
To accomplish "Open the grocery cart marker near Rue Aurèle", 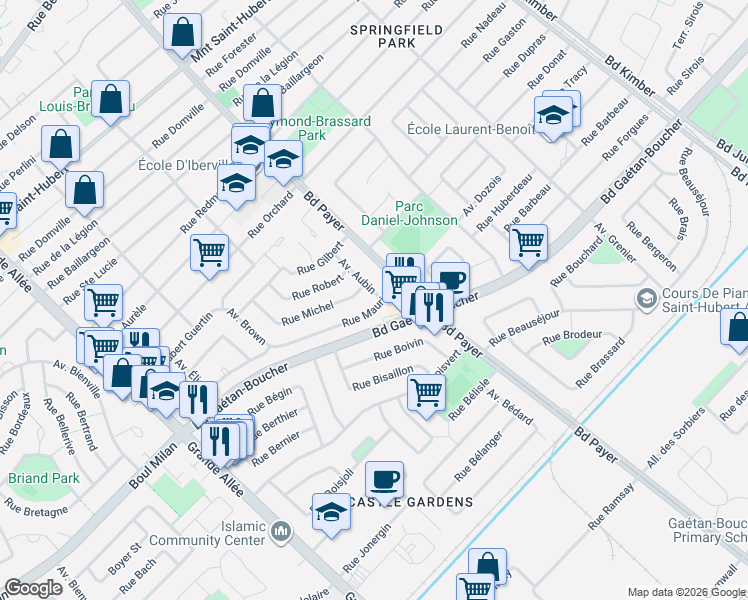I will click(x=104, y=304).
